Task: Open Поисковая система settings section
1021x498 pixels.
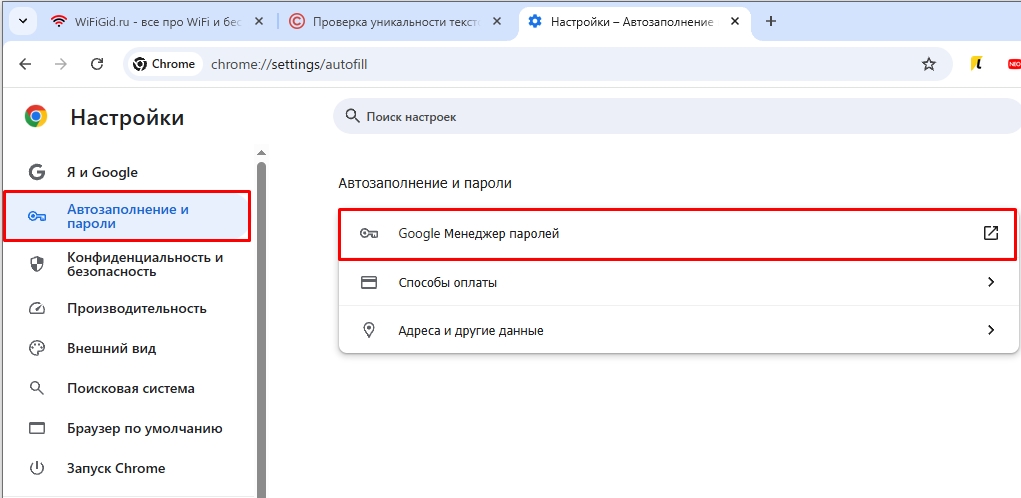Action: click(x=127, y=389)
